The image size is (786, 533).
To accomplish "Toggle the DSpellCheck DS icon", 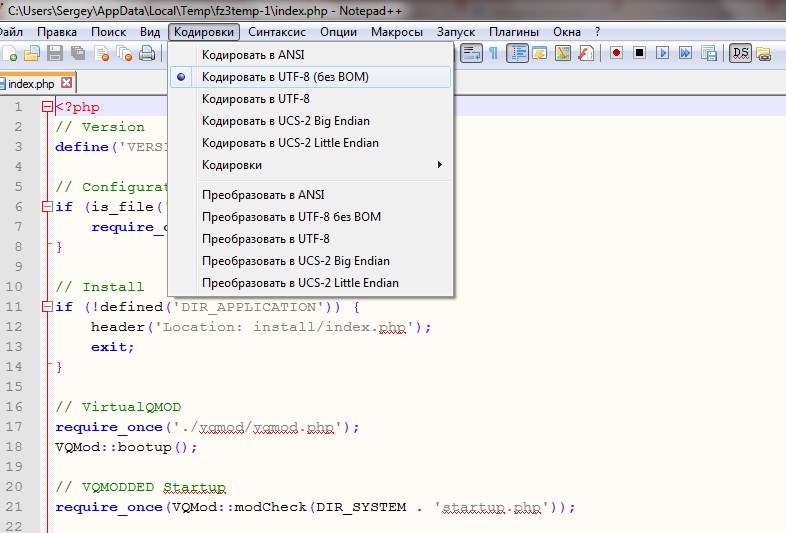I will pos(740,53).
